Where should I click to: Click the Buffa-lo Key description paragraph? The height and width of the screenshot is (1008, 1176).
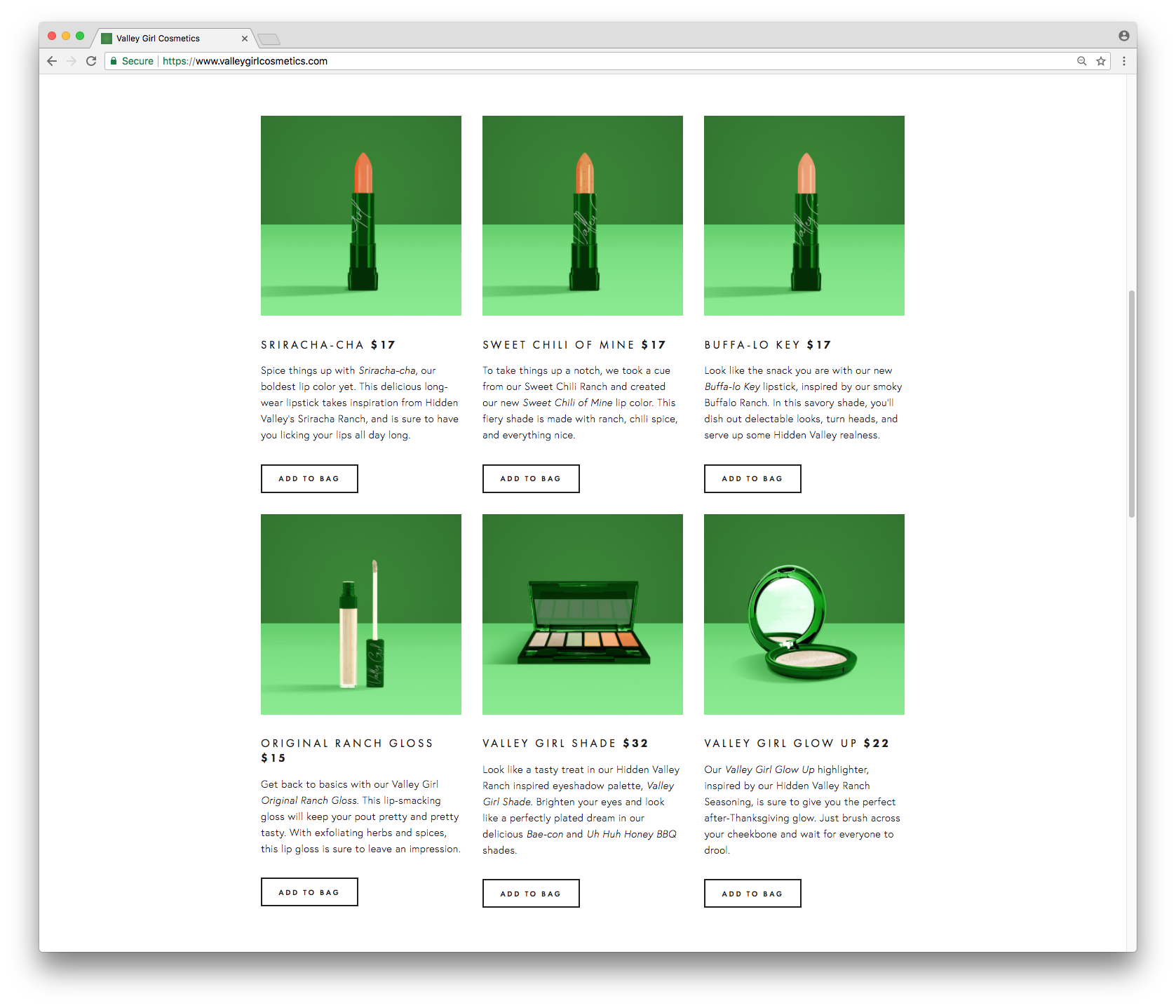(803, 403)
